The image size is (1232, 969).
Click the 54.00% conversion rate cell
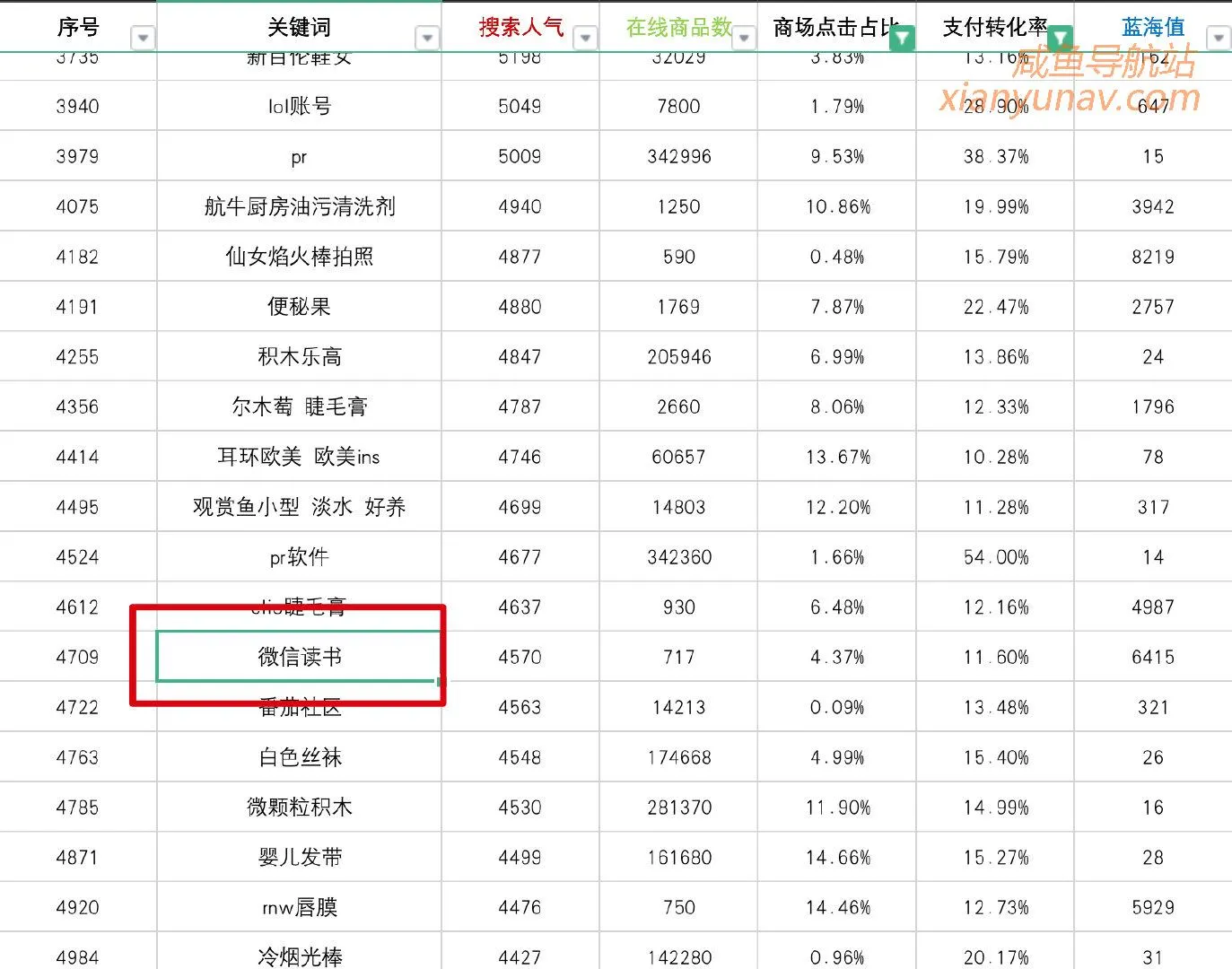click(995, 557)
